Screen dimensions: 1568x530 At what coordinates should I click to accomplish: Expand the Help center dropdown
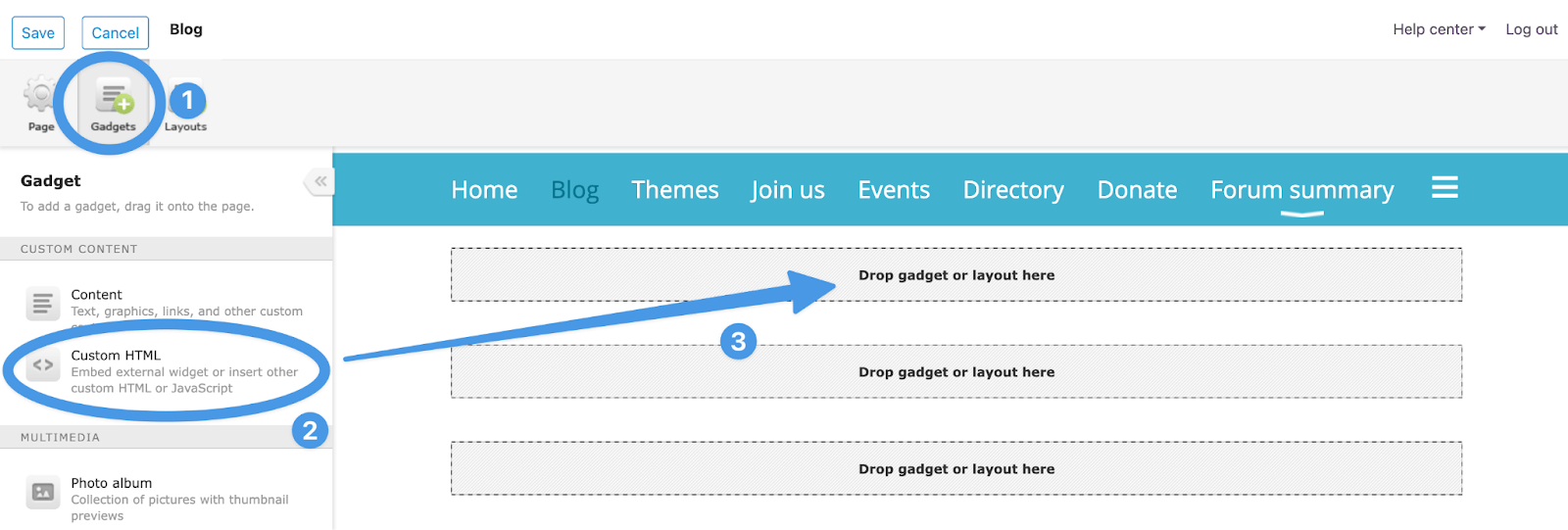tap(1439, 29)
